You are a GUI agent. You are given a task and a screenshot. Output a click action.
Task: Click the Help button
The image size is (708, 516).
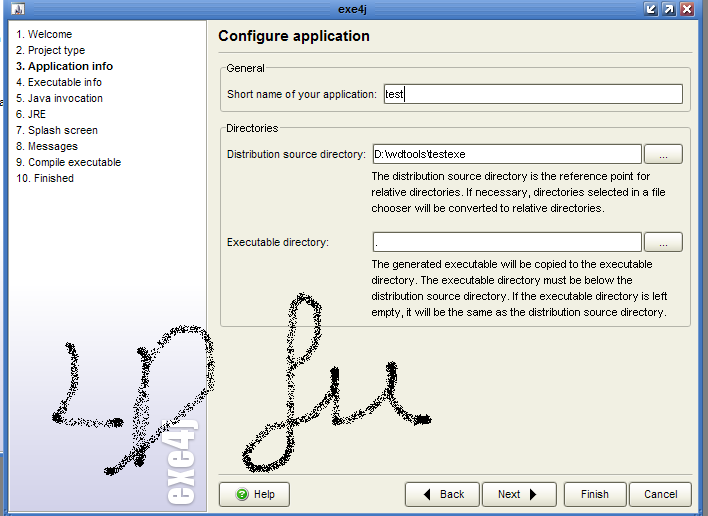(254, 494)
